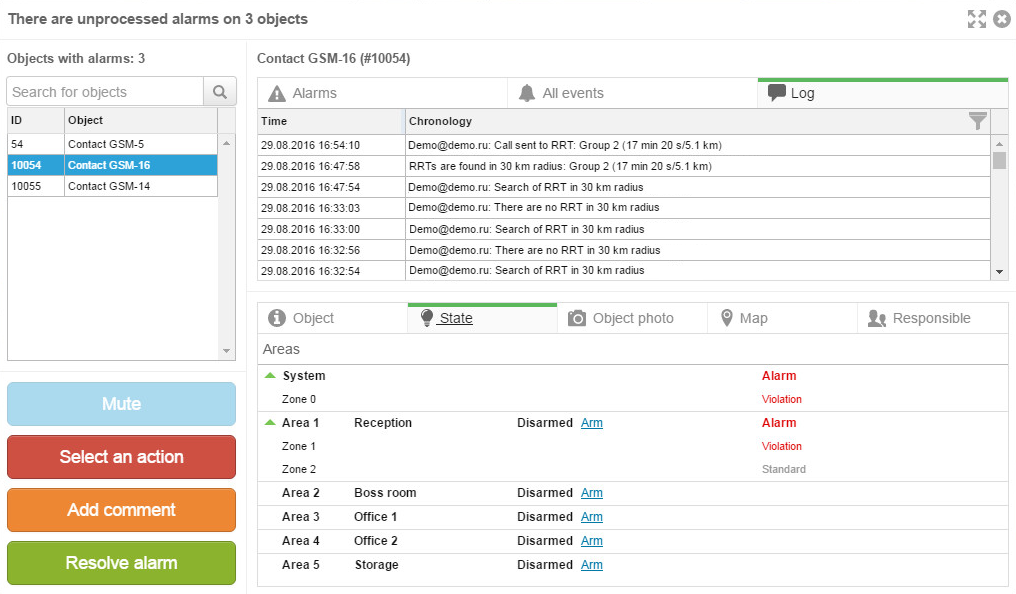Select log entry at 16:54:10

click(x=624, y=145)
